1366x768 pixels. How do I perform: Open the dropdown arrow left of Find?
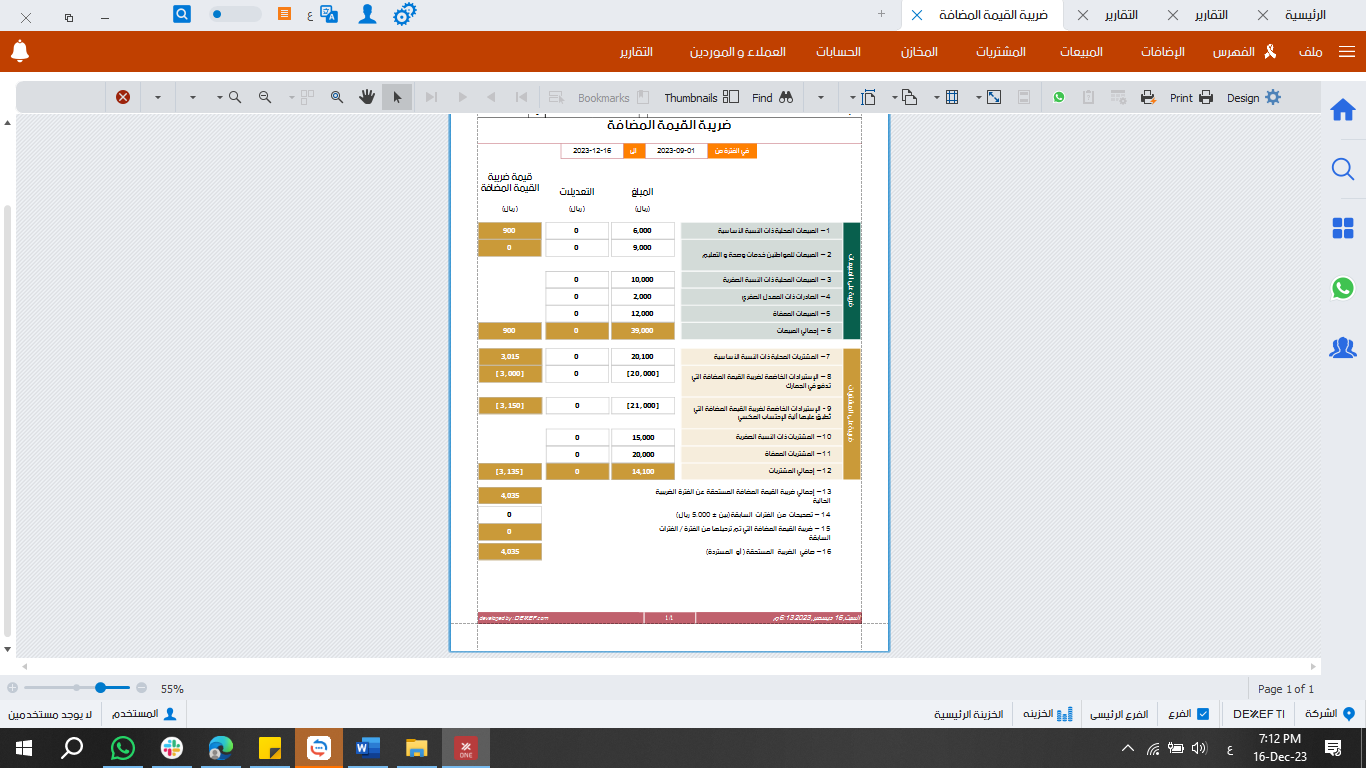point(820,98)
